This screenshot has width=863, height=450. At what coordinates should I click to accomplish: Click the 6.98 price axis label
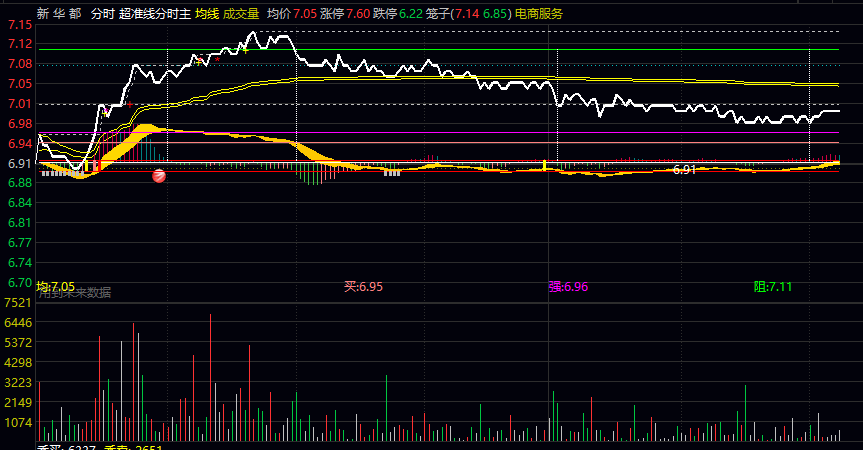point(20,123)
